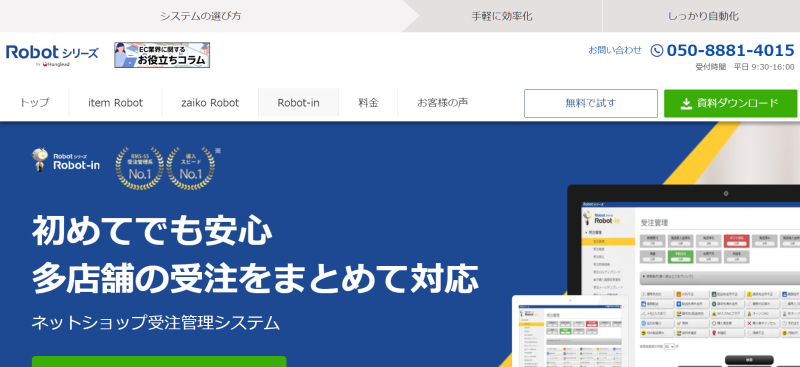Click the Robot-in mascot logo in the hero
Image resolution: width=800 pixels, height=367 pixels.
pos(65,160)
